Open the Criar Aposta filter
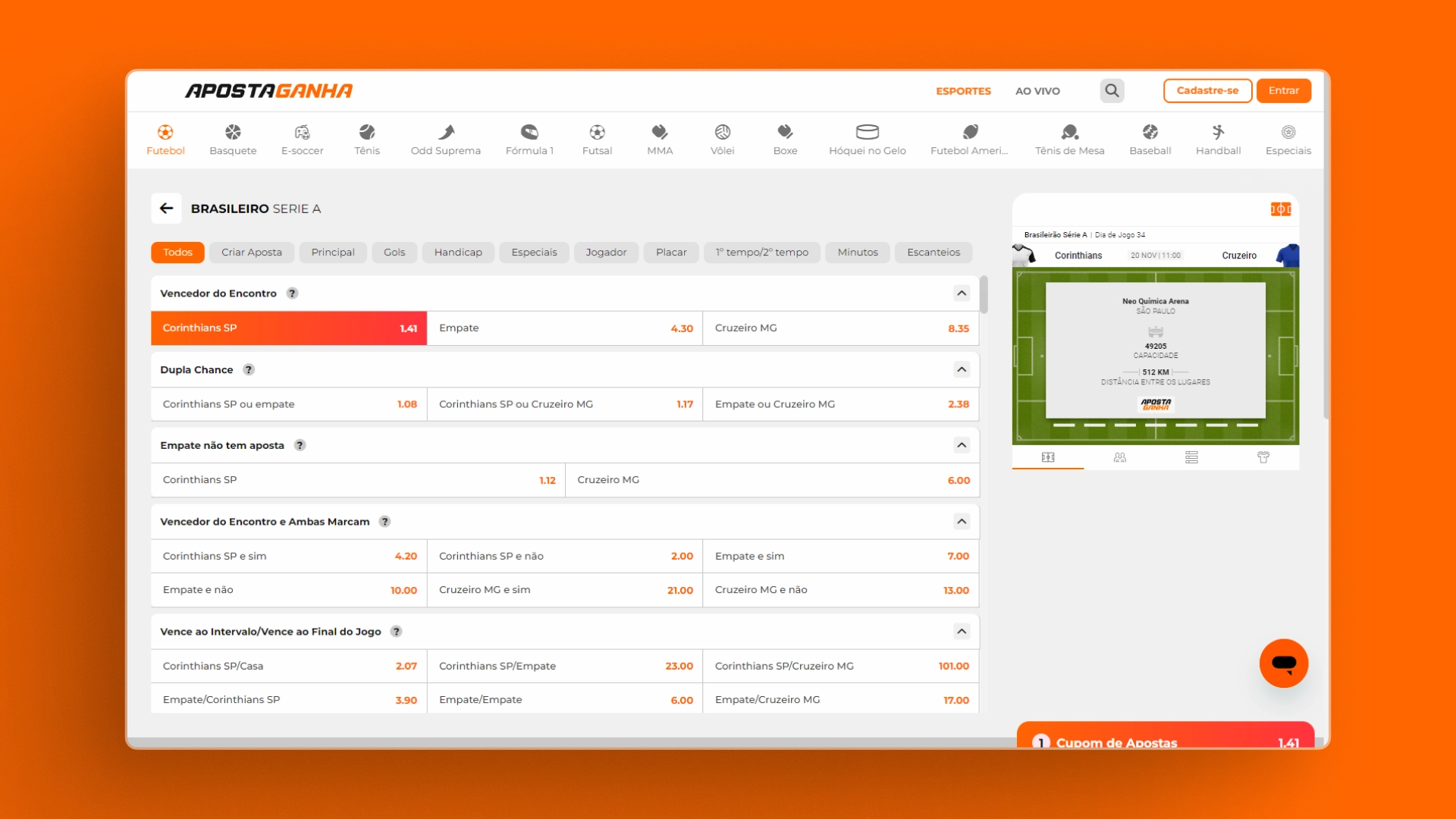 tap(251, 253)
